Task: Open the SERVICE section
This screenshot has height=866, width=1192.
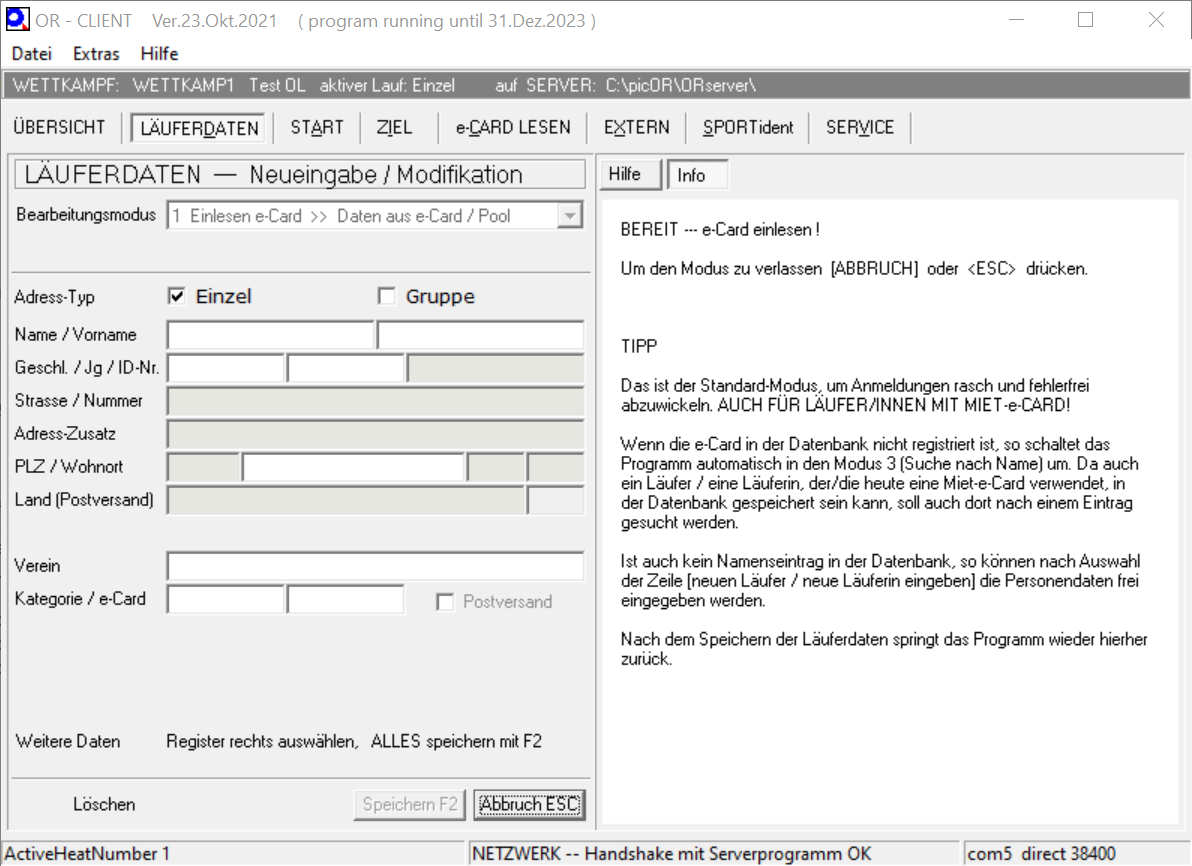Action: (859, 127)
